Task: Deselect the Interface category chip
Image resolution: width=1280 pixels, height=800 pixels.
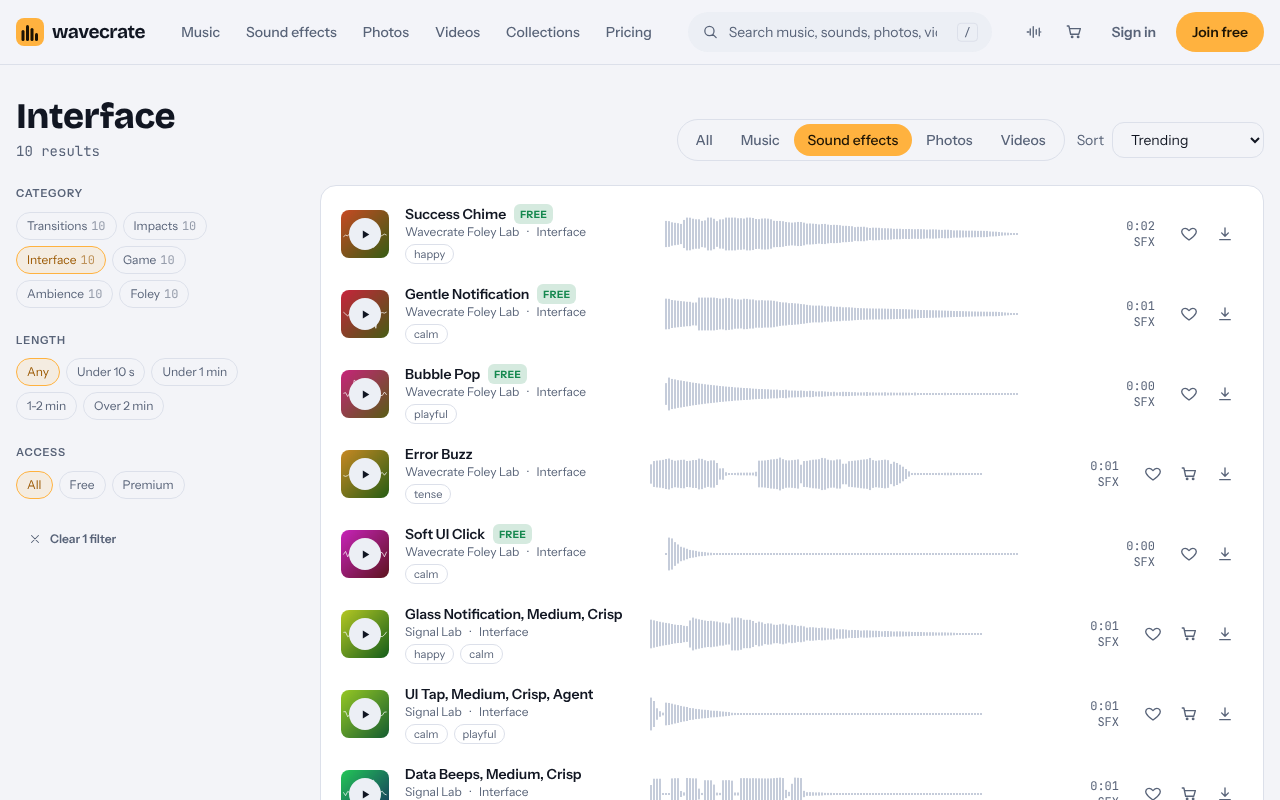Action: pyautogui.click(x=61, y=260)
